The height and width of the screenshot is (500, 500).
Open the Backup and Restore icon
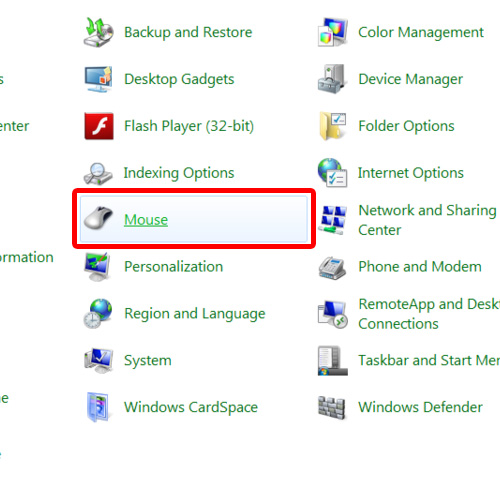[98, 32]
